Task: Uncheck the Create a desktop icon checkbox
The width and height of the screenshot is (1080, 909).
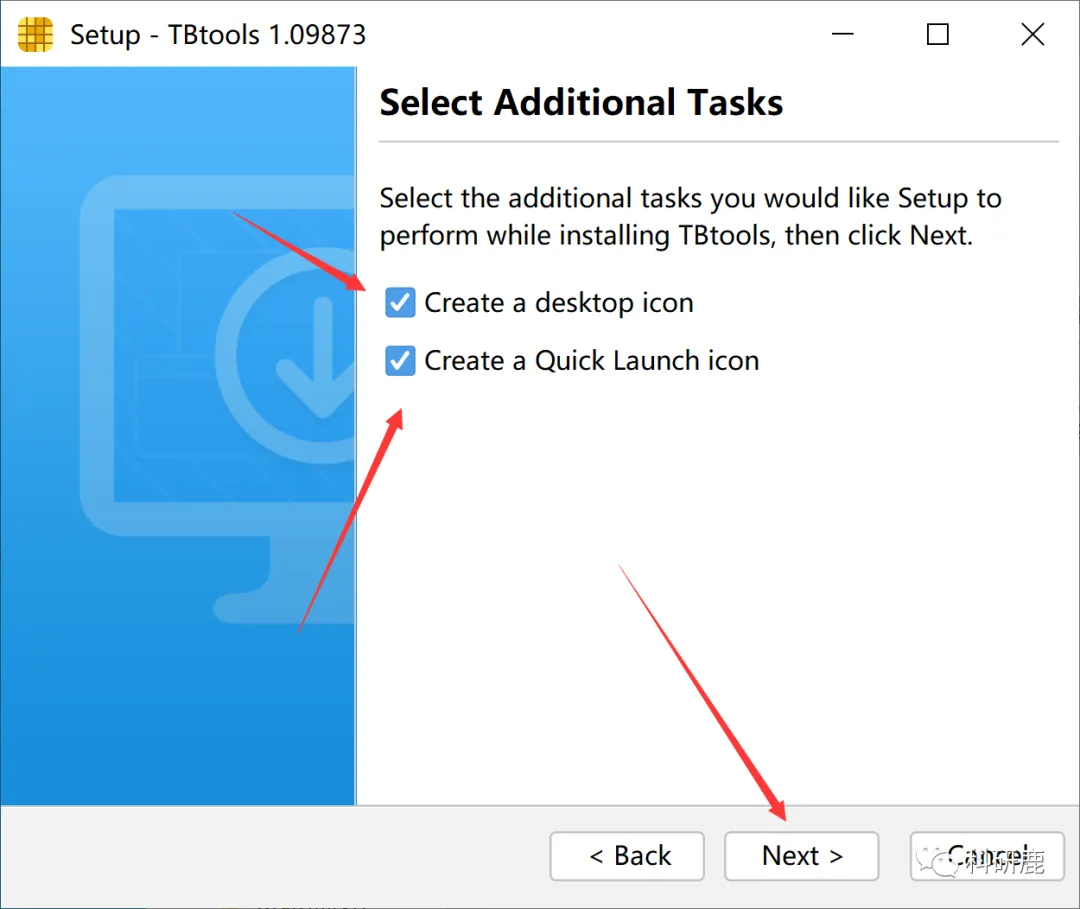Action: click(x=400, y=302)
